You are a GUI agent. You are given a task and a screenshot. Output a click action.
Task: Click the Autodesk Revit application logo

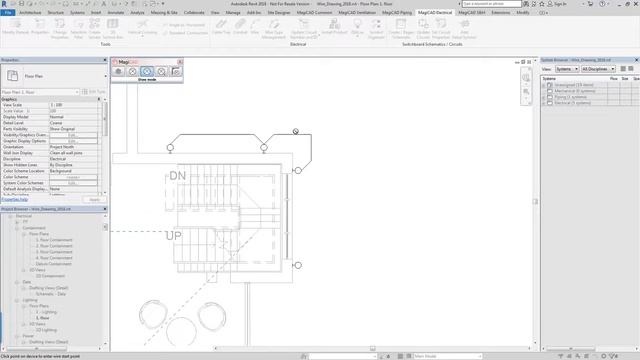[4, 4]
